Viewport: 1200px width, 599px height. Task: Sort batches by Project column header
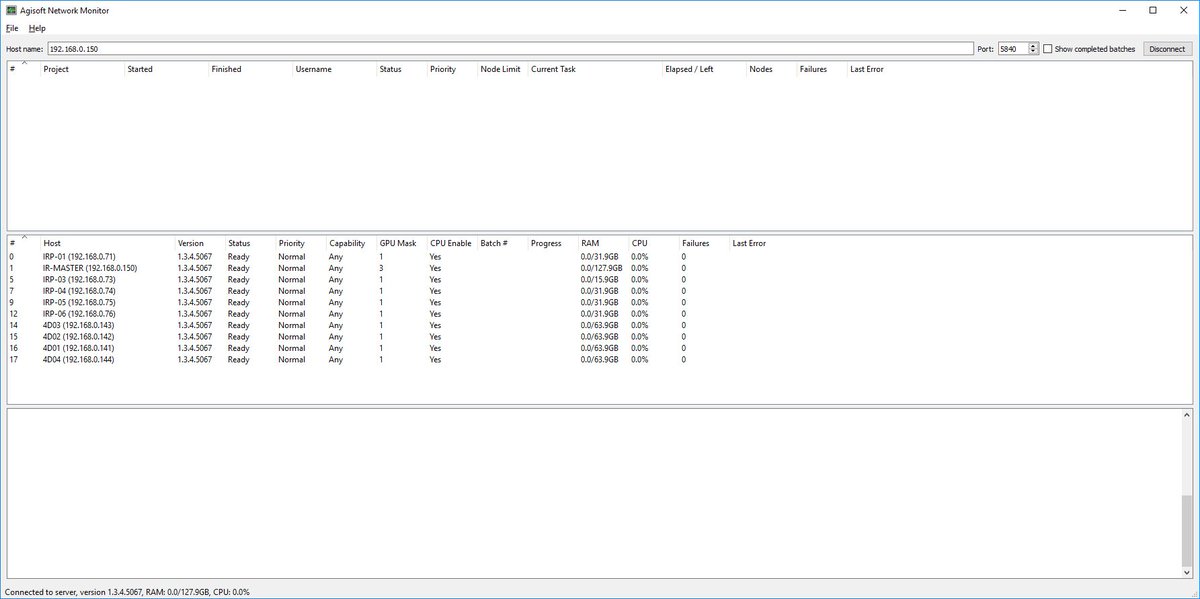coord(56,69)
